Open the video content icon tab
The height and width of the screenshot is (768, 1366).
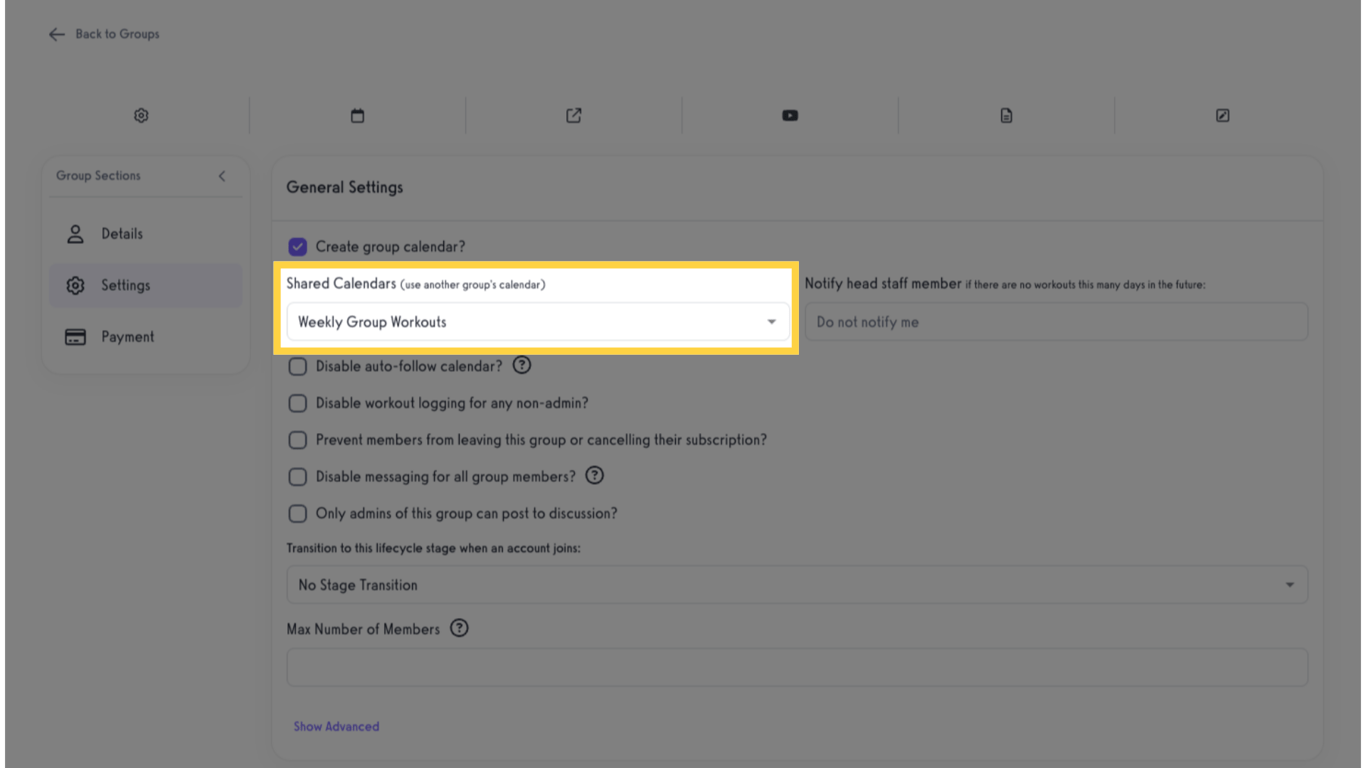point(789,115)
